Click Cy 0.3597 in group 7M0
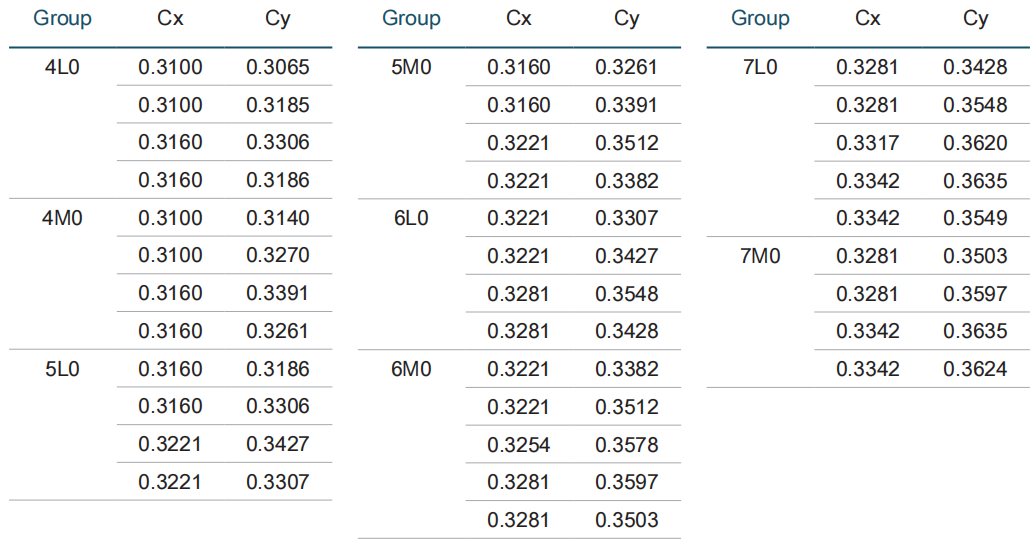 pyautogui.click(x=975, y=294)
